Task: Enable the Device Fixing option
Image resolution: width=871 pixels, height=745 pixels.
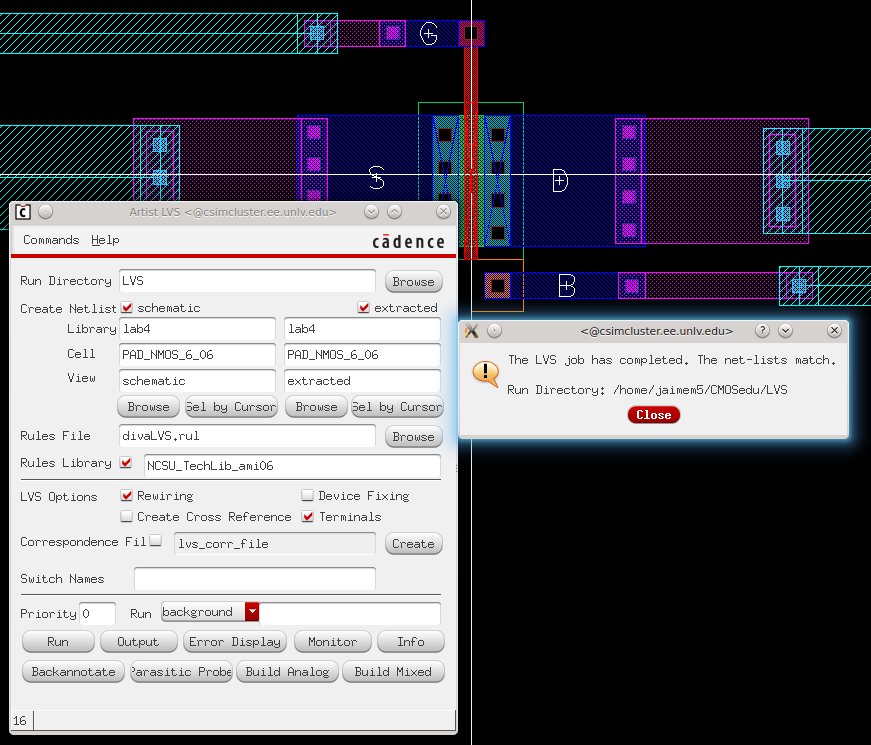Action: click(x=307, y=495)
